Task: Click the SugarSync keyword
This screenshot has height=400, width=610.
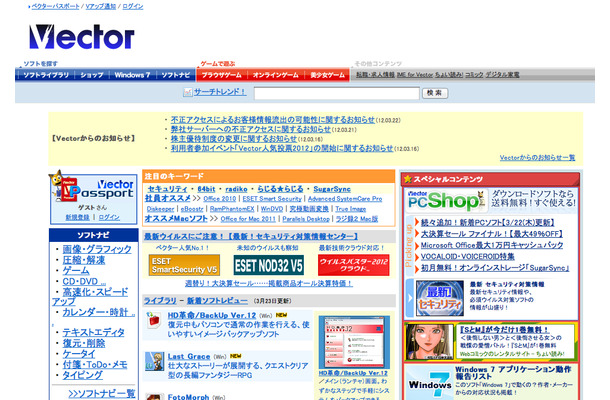Action: [332, 189]
